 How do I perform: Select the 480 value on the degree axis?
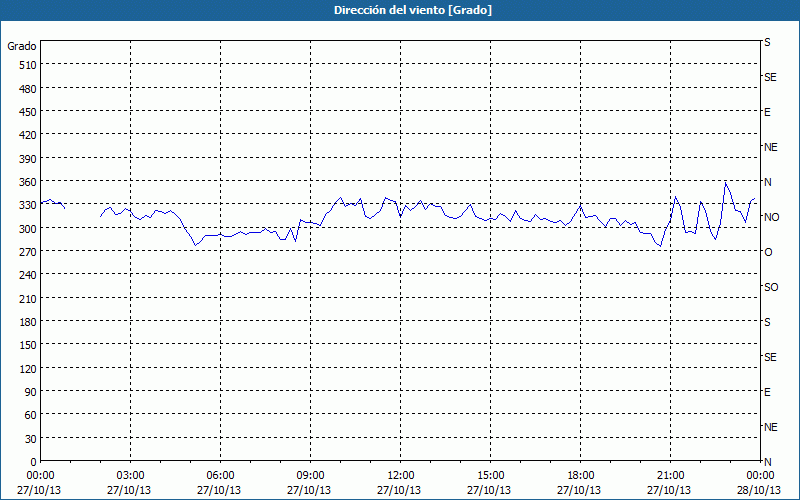click(28, 89)
